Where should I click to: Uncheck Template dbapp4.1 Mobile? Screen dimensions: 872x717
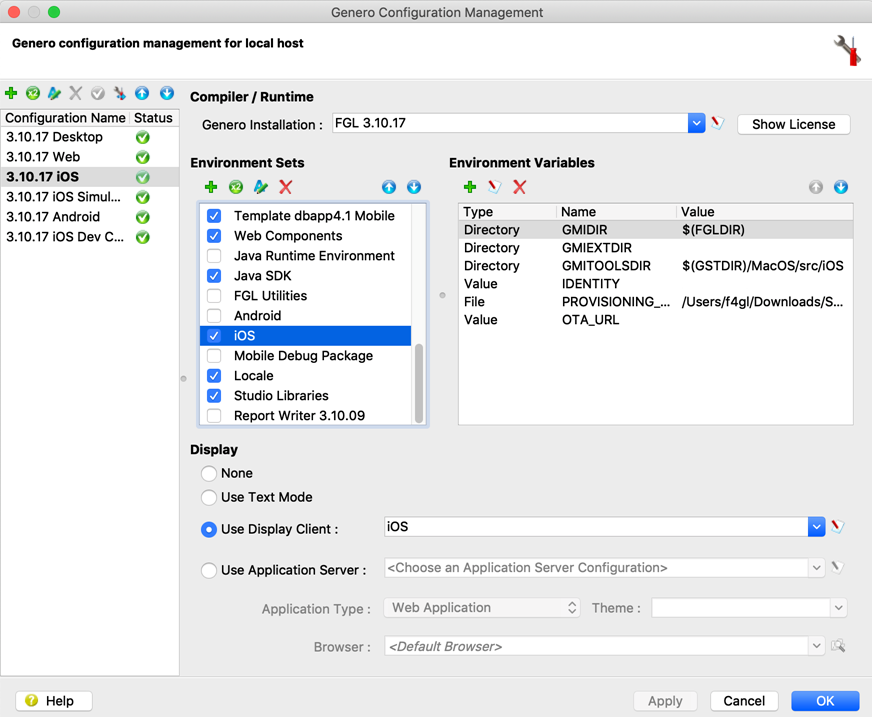coord(214,216)
